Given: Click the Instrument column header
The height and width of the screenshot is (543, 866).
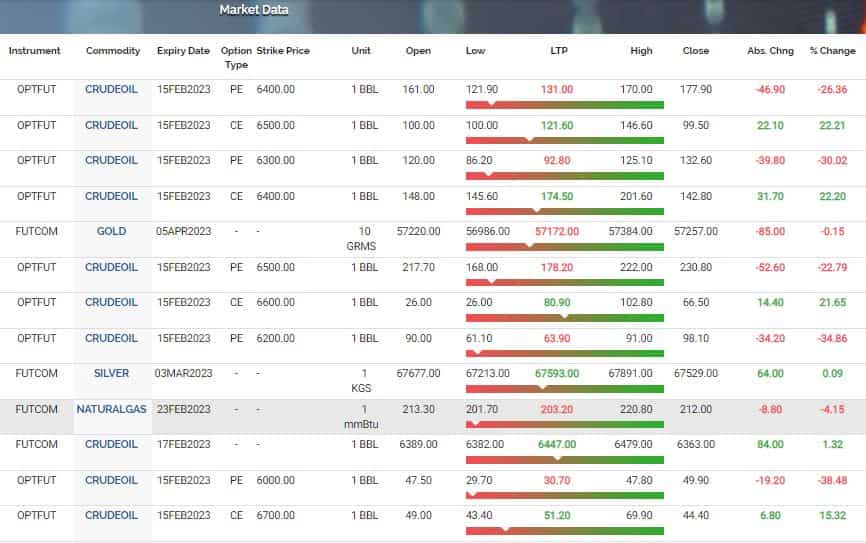Looking at the screenshot, I should [x=34, y=51].
